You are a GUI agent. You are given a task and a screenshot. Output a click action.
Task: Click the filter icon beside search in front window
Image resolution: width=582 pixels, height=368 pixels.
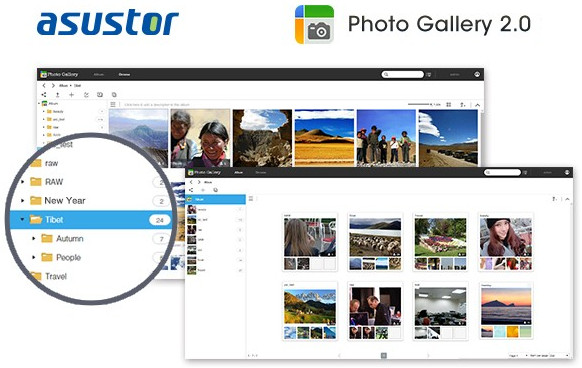[x=525, y=172]
